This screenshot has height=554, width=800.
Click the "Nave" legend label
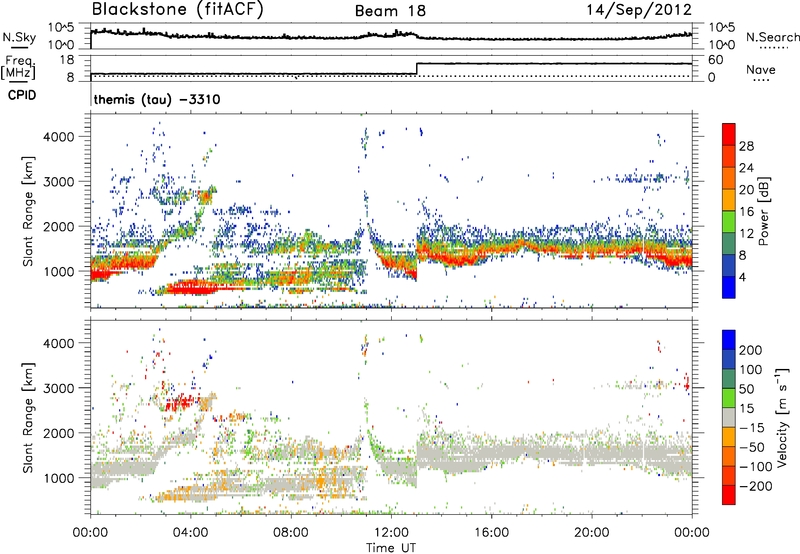point(761,69)
